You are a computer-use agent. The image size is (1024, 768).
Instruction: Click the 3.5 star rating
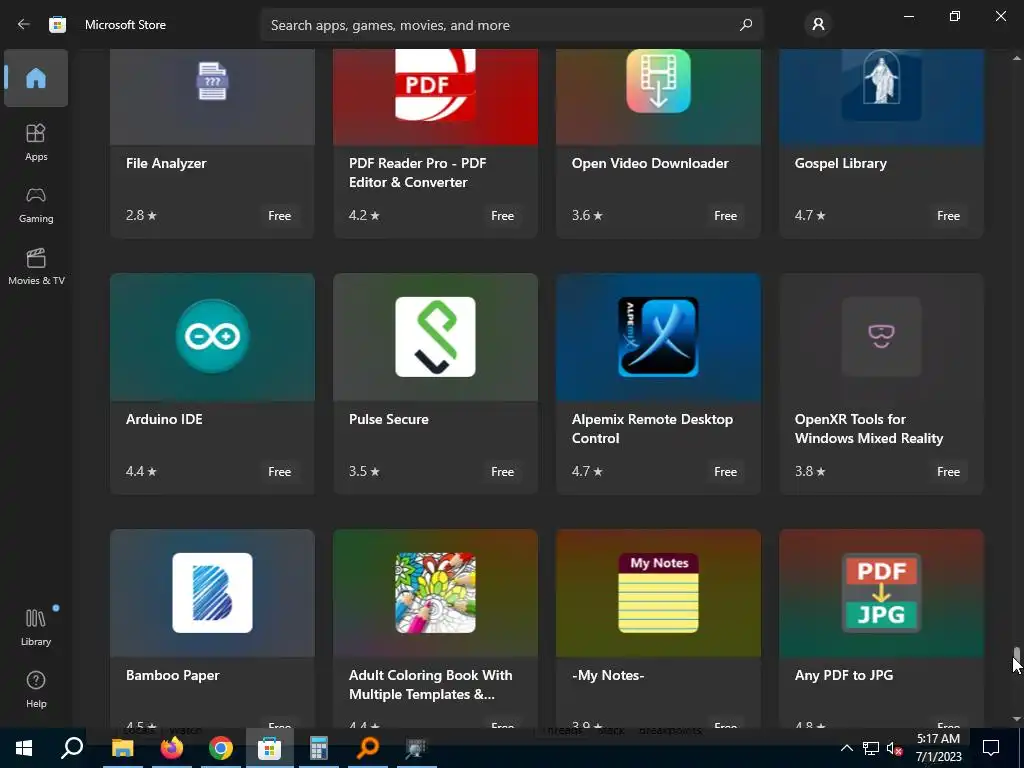point(364,471)
